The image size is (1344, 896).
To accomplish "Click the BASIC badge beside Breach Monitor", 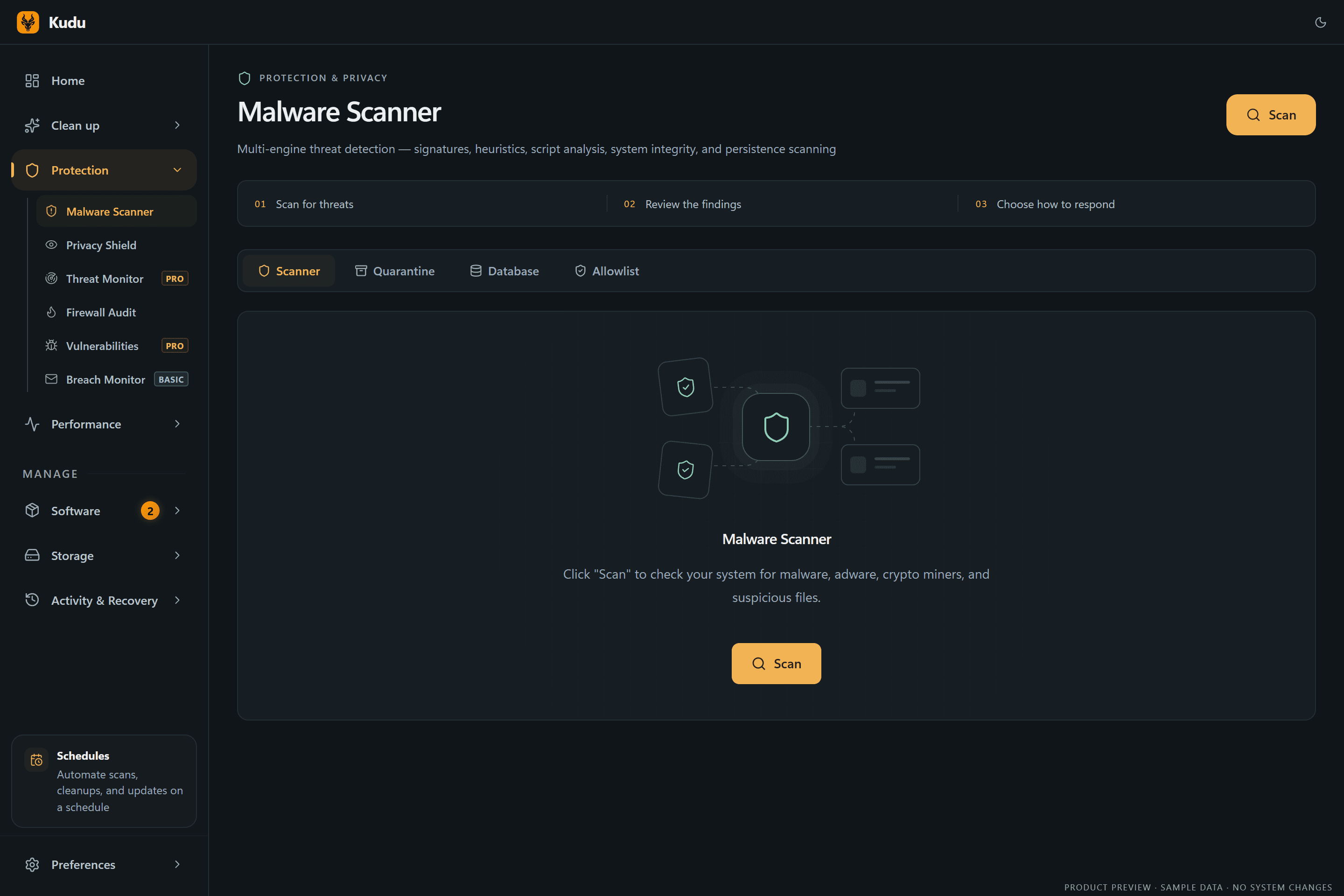I will (x=171, y=379).
